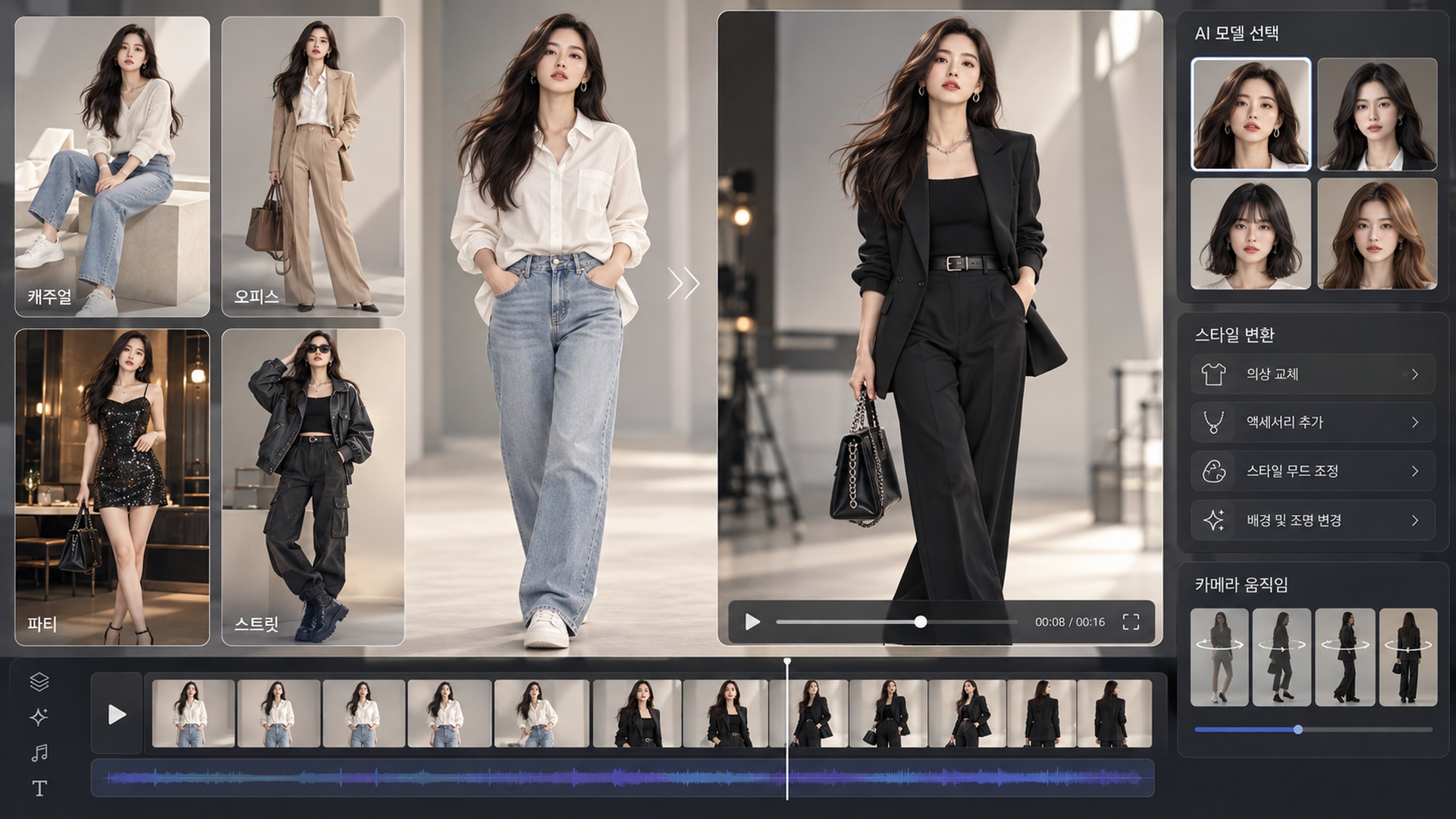Image resolution: width=1456 pixels, height=819 pixels.
Task: Click the AI 모델 선택 panel heading
Action: click(x=1237, y=33)
